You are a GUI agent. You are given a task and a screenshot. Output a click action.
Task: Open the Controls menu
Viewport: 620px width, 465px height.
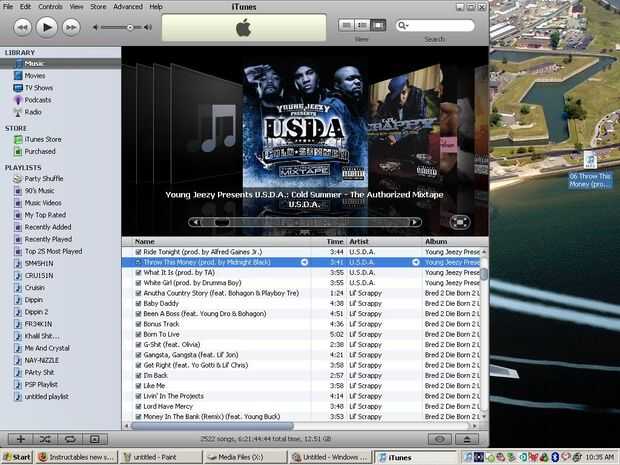(50, 6)
